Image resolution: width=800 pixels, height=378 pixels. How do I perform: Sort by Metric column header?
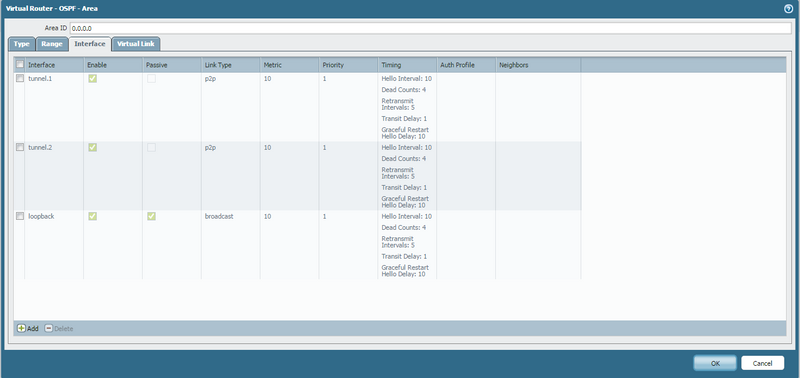click(x=289, y=65)
